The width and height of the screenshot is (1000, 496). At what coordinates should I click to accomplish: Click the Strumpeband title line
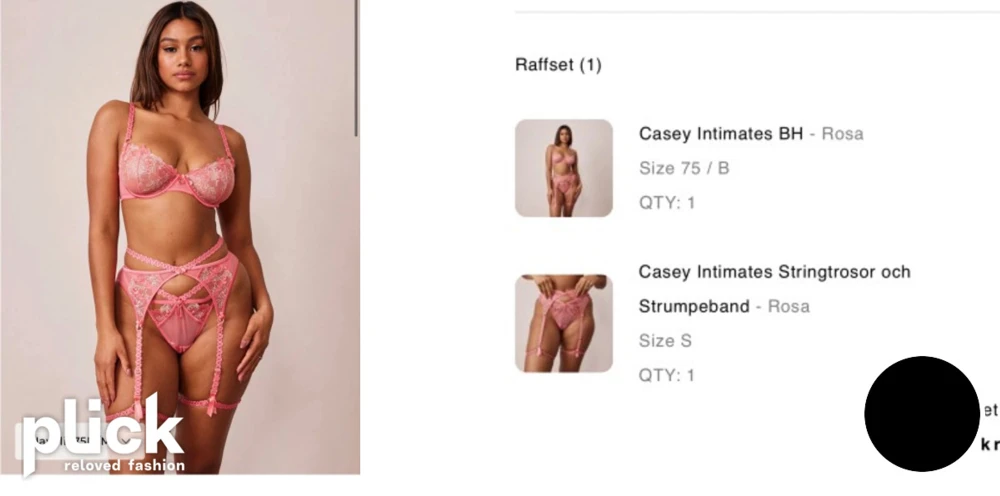[x=694, y=307]
